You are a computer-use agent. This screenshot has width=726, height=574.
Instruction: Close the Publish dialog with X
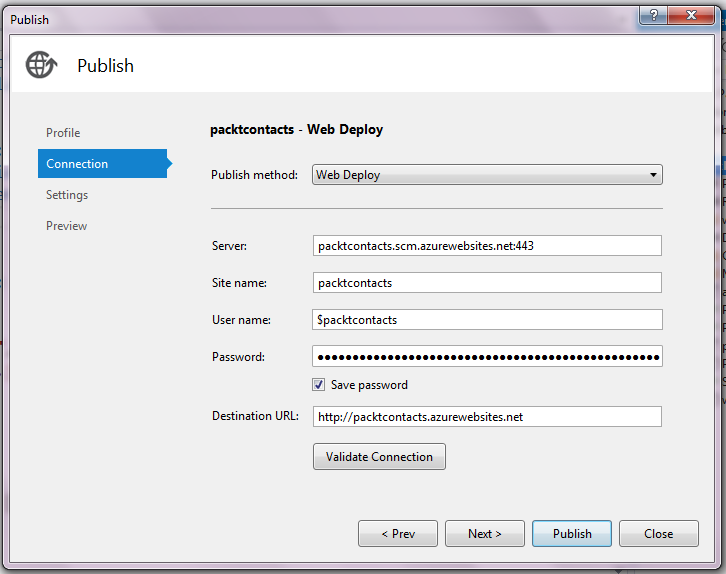(x=691, y=15)
